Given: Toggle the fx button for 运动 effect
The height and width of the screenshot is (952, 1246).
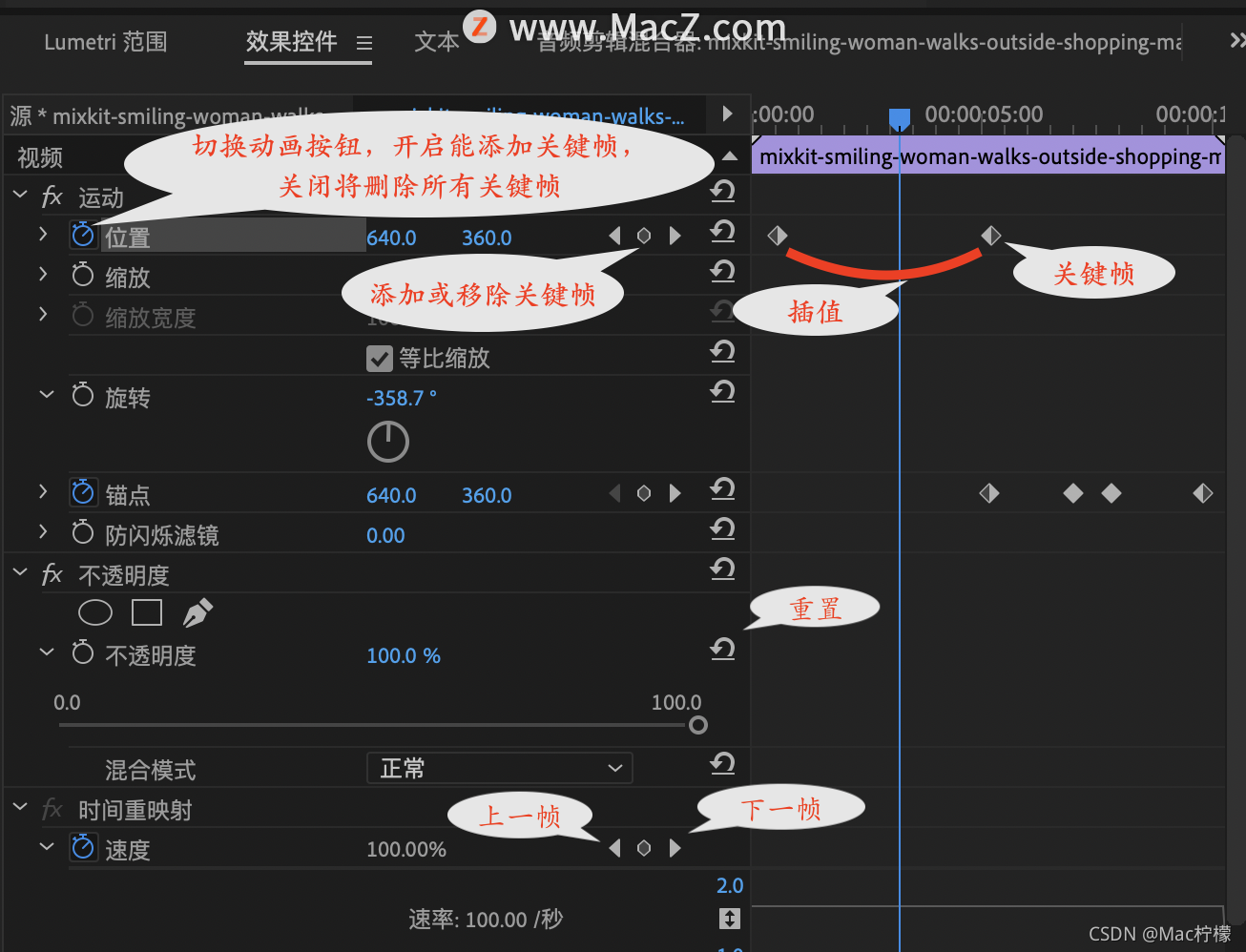Looking at the screenshot, I should (x=52, y=197).
